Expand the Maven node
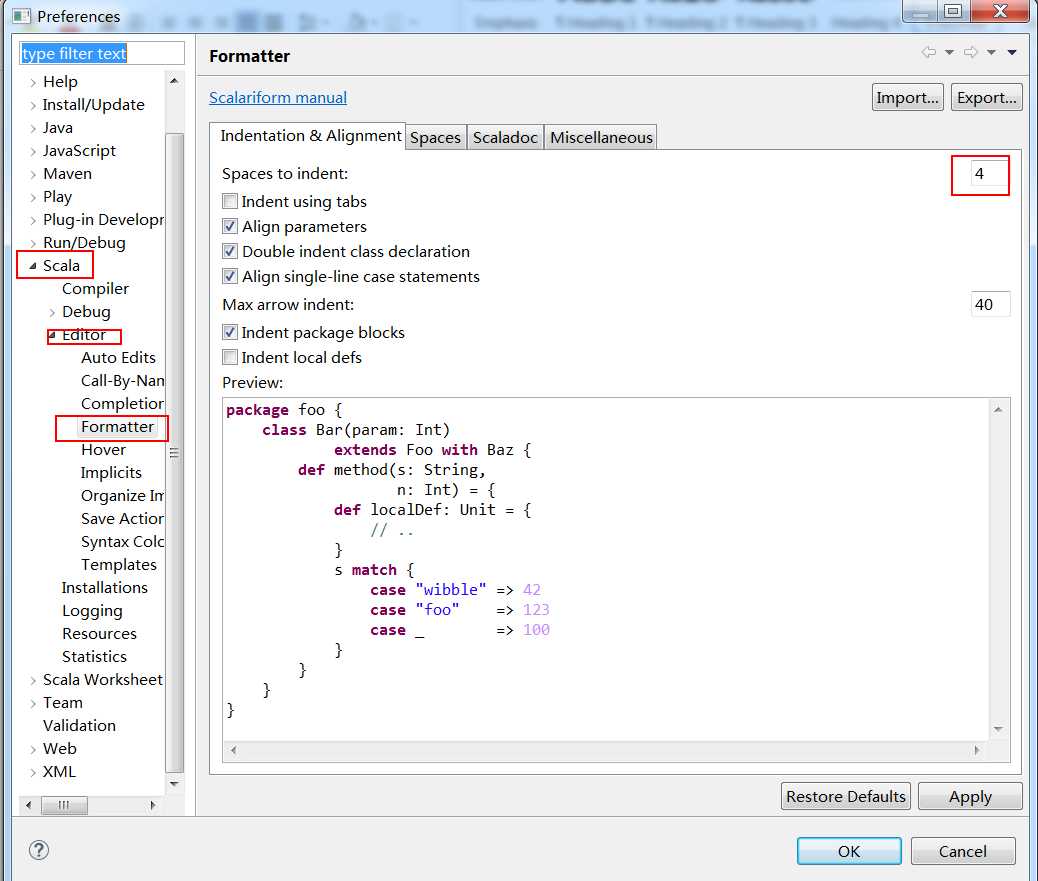The height and width of the screenshot is (881, 1038). click(x=32, y=175)
